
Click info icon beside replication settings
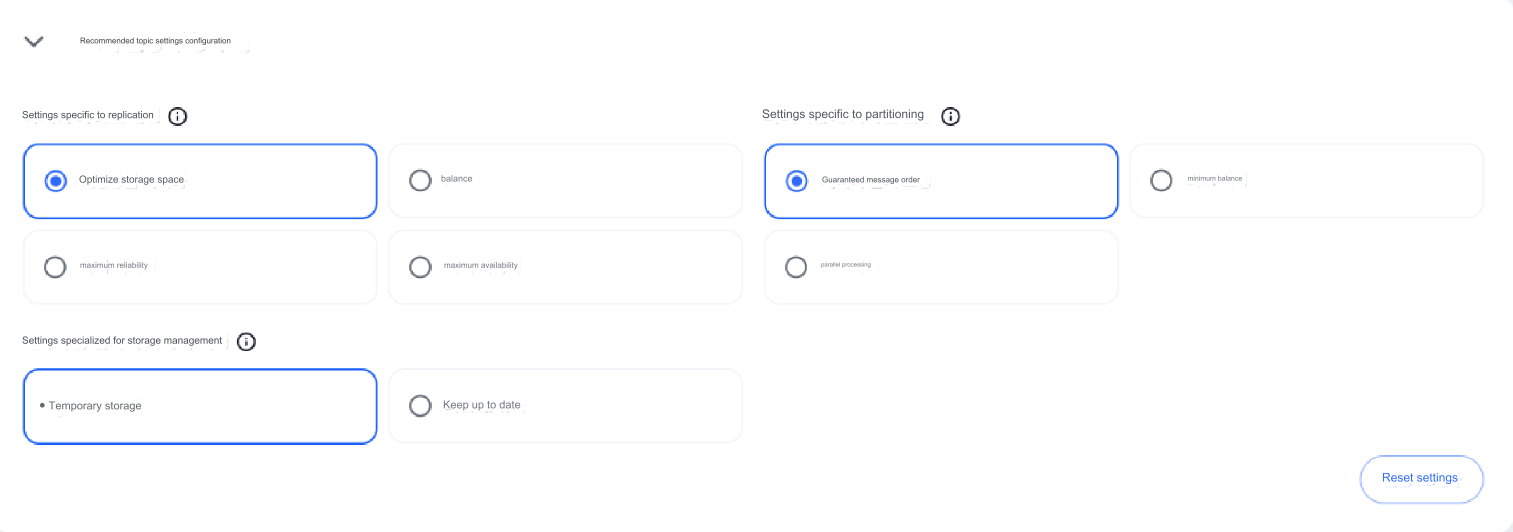point(178,116)
